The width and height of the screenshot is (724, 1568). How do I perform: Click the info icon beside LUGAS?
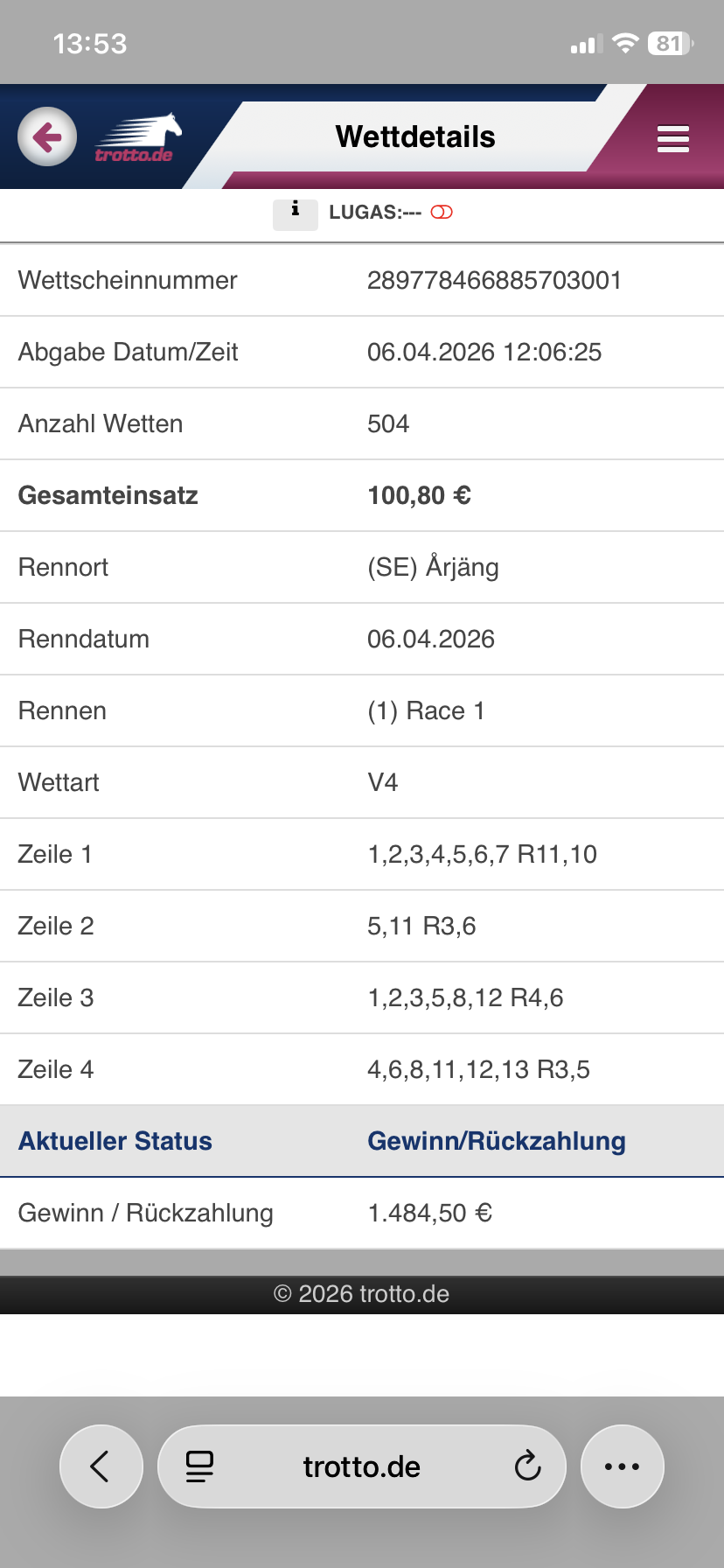pos(295,212)
